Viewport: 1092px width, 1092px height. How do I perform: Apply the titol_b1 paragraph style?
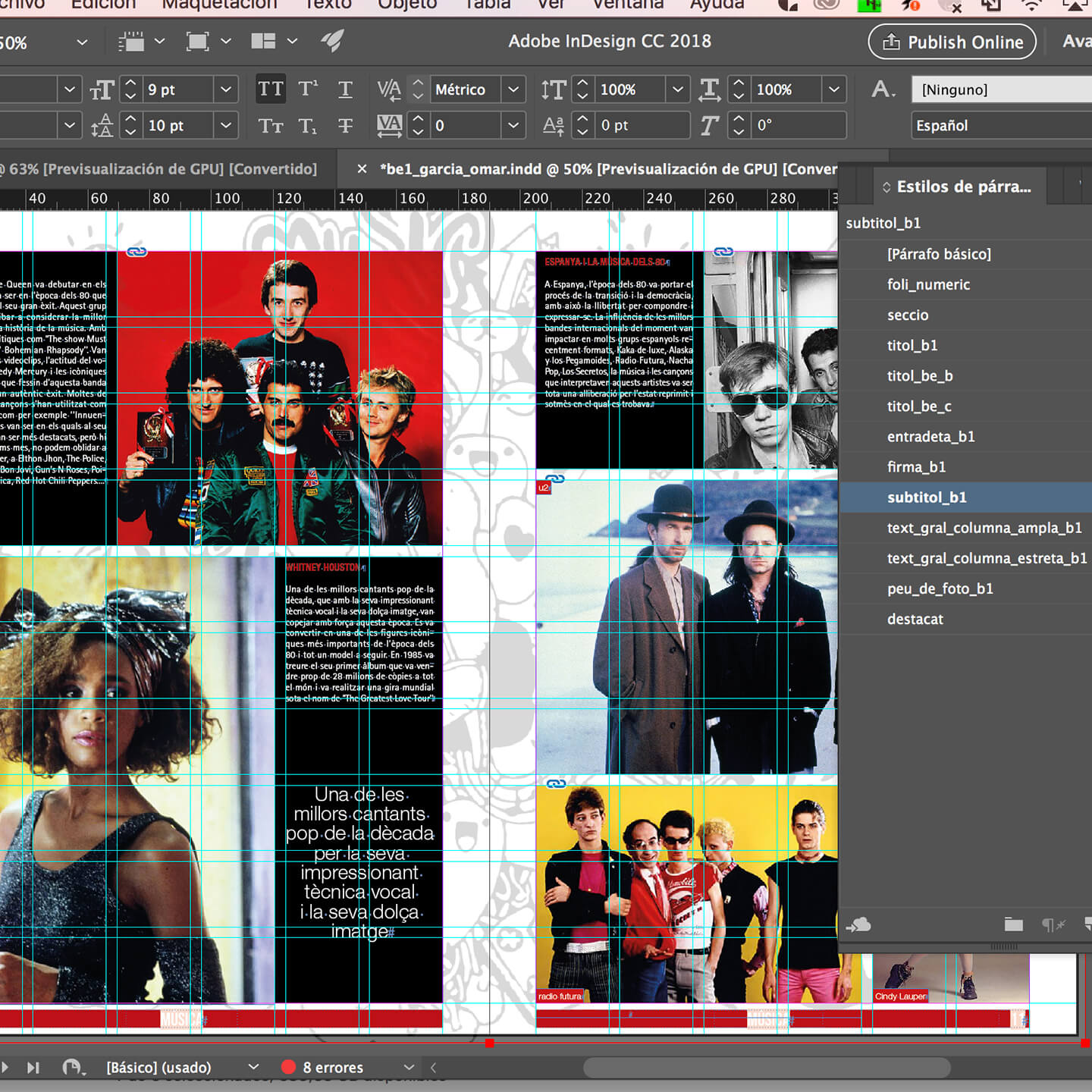pos(912,345)
